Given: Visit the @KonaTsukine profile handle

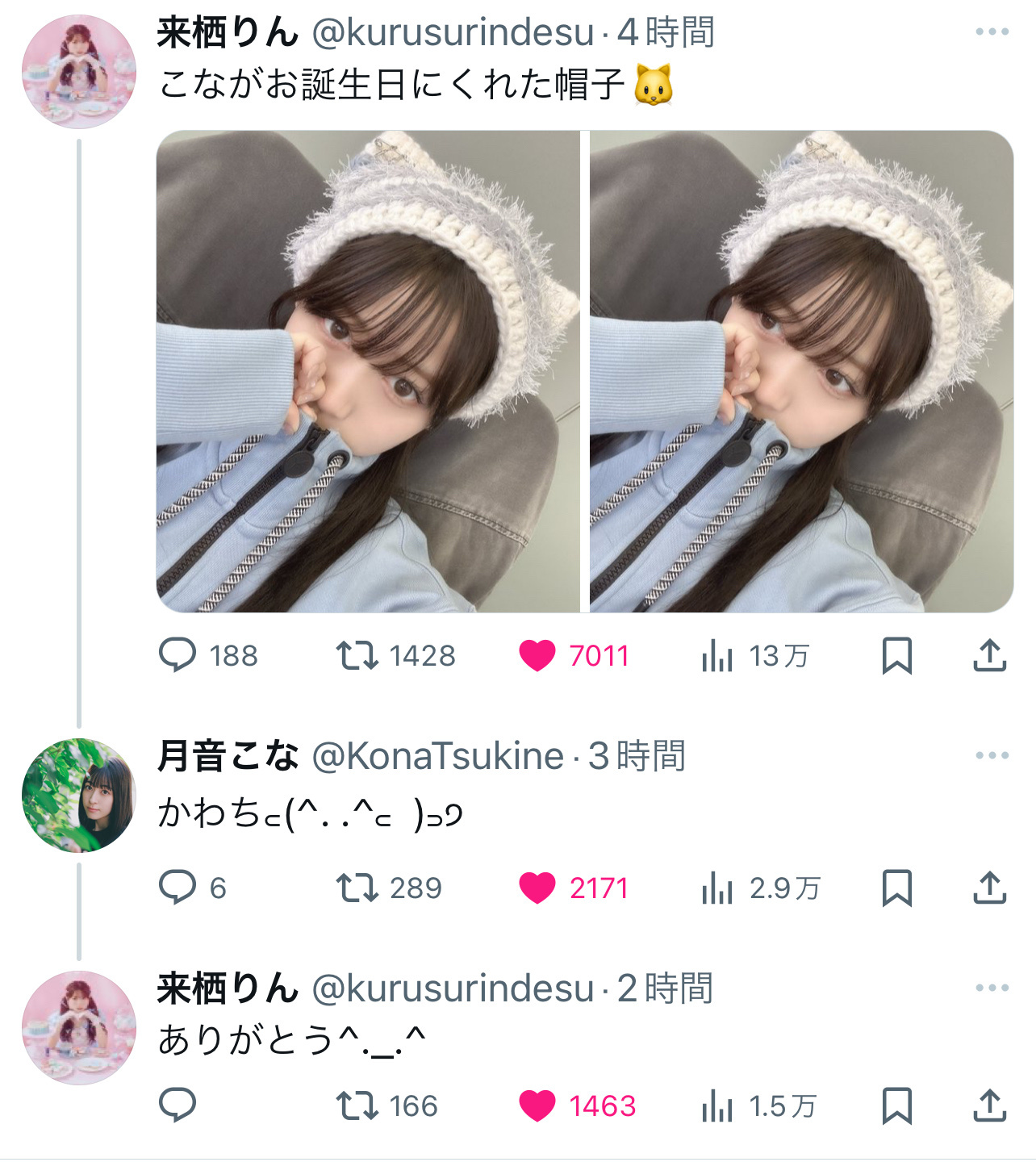Looking at the screenshot, I should [437, 756].
